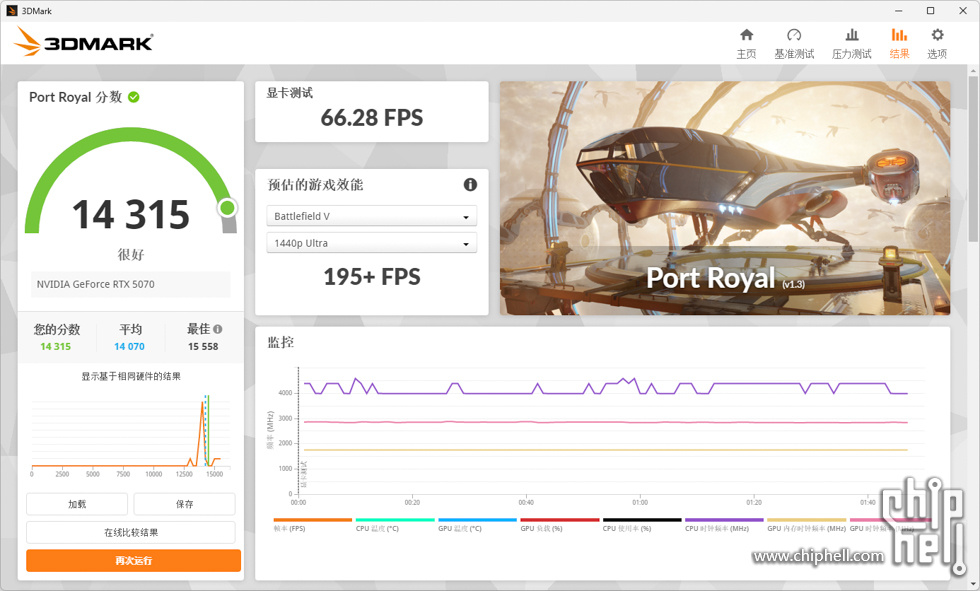Open the 选项 settings gear icon
Image resolution: width=980 pixels, height=591 pixels.
coord(936,35)
